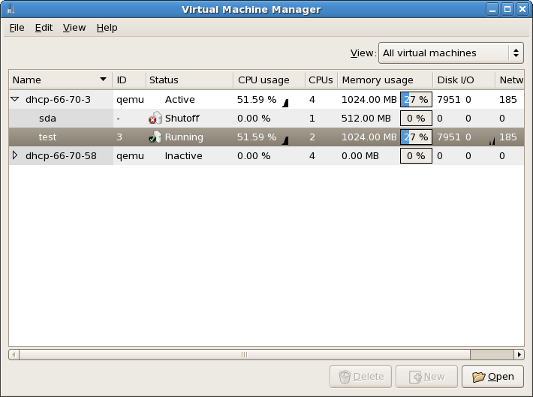Click the 0.00 MB memory value
This screenshot has height=397, width=533.
click(360, 156)
